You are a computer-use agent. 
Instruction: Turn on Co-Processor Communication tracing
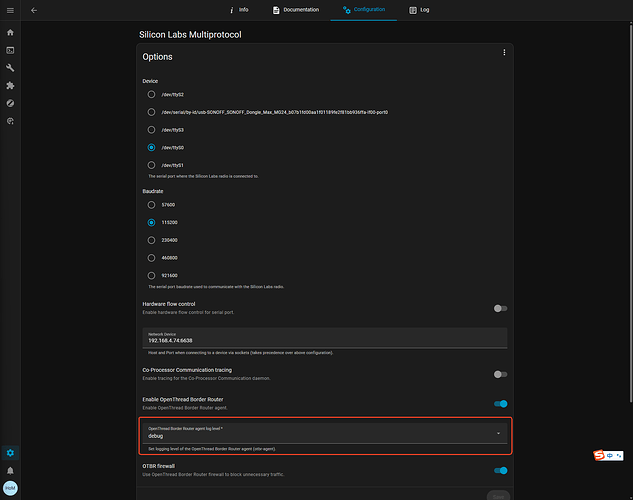point(500,373)
